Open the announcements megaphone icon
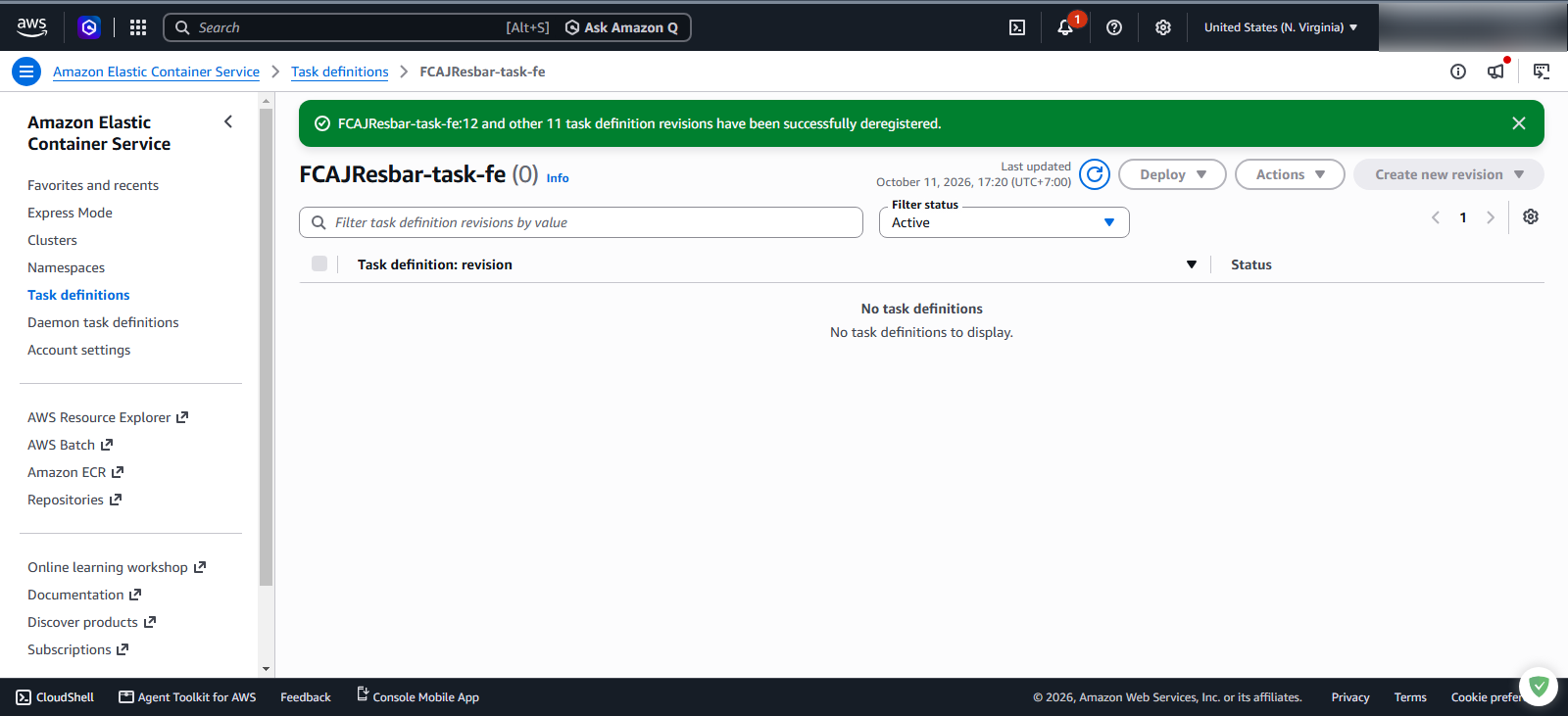The height and width of the screenshot is (716, 1568). coord(1495,72)
